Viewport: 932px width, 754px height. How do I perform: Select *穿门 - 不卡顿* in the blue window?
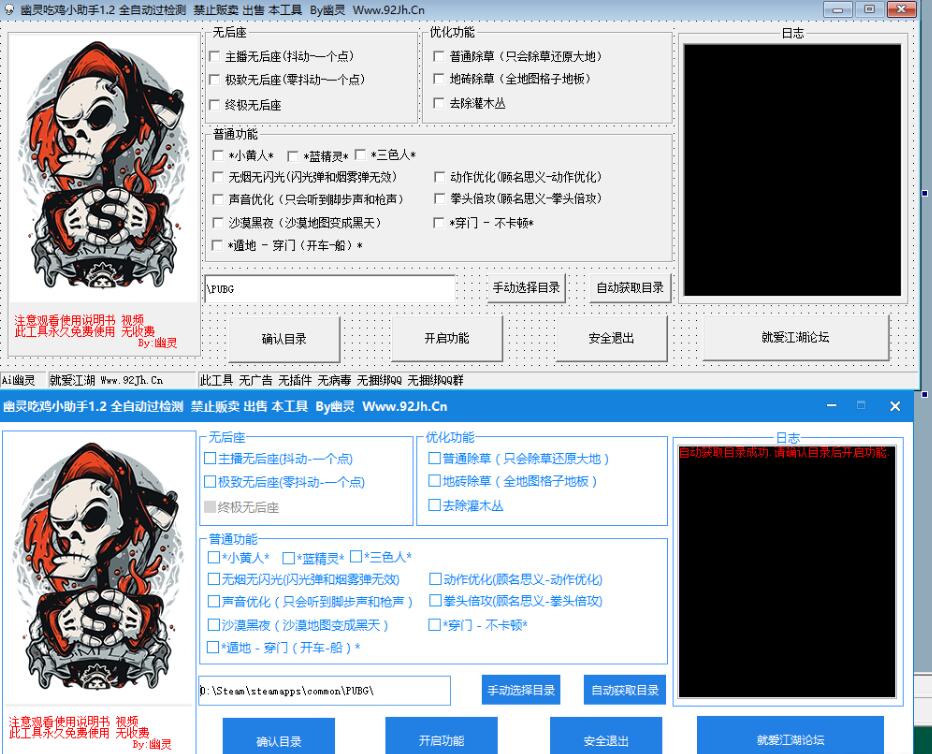(434, 624)
